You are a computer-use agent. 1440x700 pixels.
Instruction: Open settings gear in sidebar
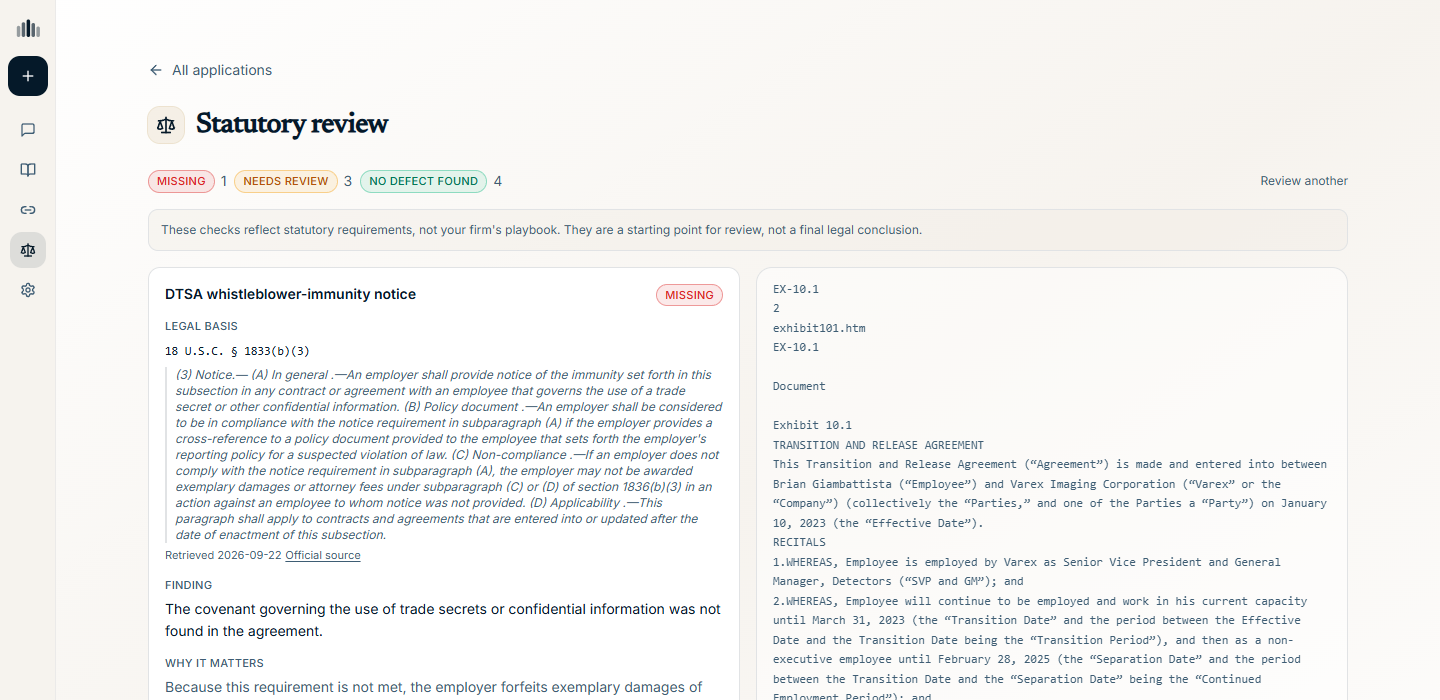(28, 290)
